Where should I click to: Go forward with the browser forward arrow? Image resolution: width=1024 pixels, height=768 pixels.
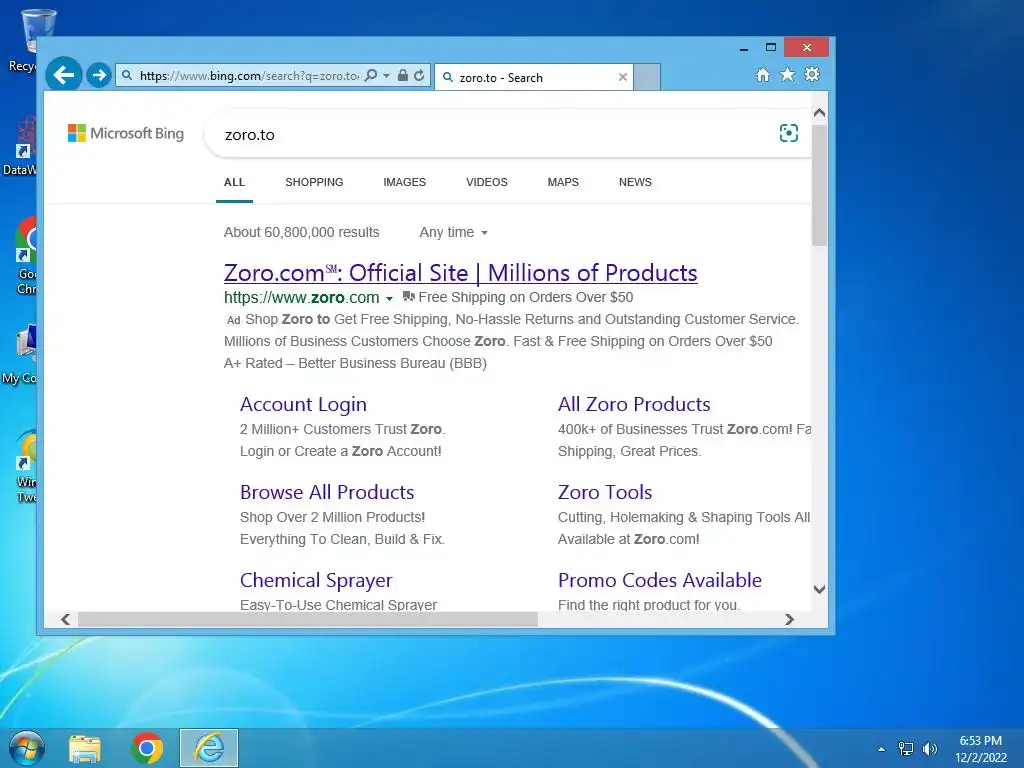(x=99, y=75)
